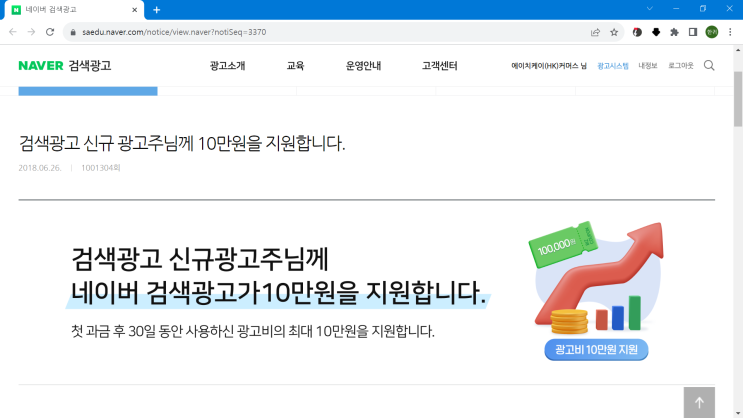This screenshot has width=743, height=418.
Task: Open 내정보 link
Action: point(648,66)
